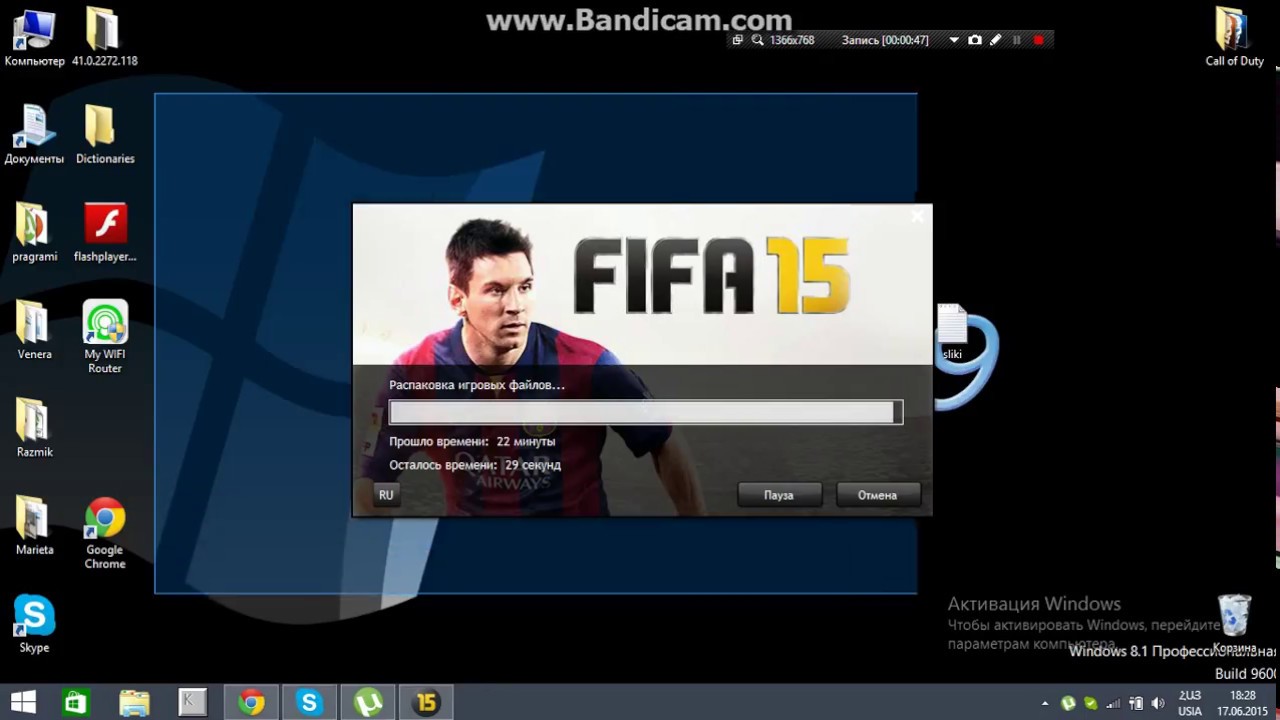
Task: Open the Компьютер desktop icon
Action: [x=34, y=38]
